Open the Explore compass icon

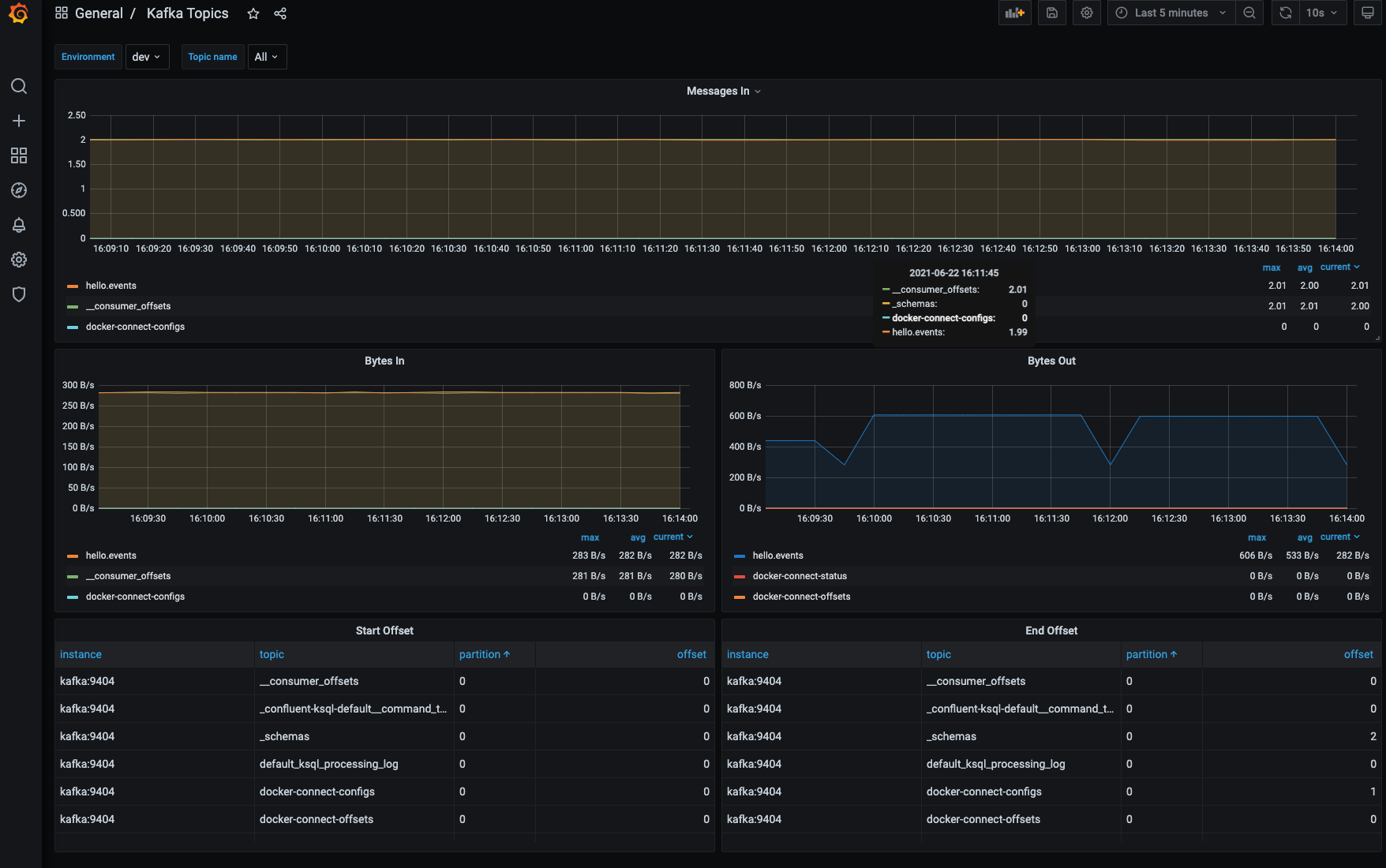pyautogui.click(x=19, y=190)
